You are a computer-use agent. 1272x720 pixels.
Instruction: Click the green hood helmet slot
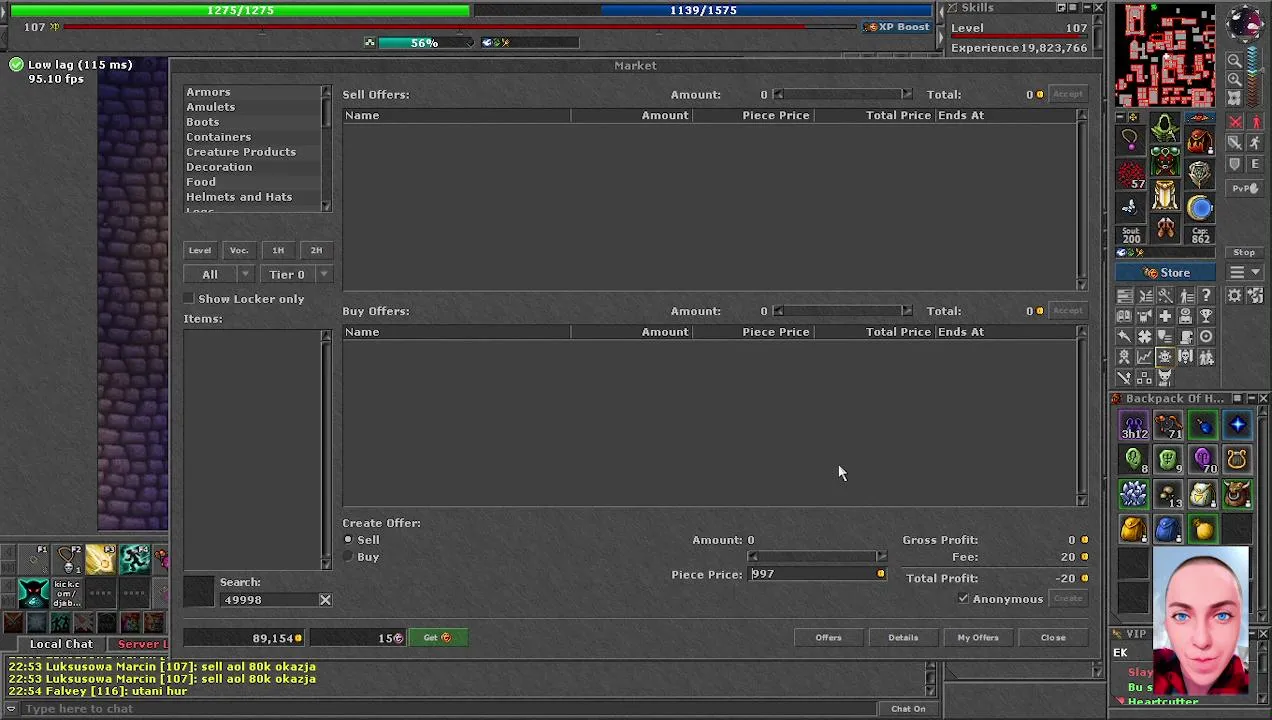coord(1165,128)
